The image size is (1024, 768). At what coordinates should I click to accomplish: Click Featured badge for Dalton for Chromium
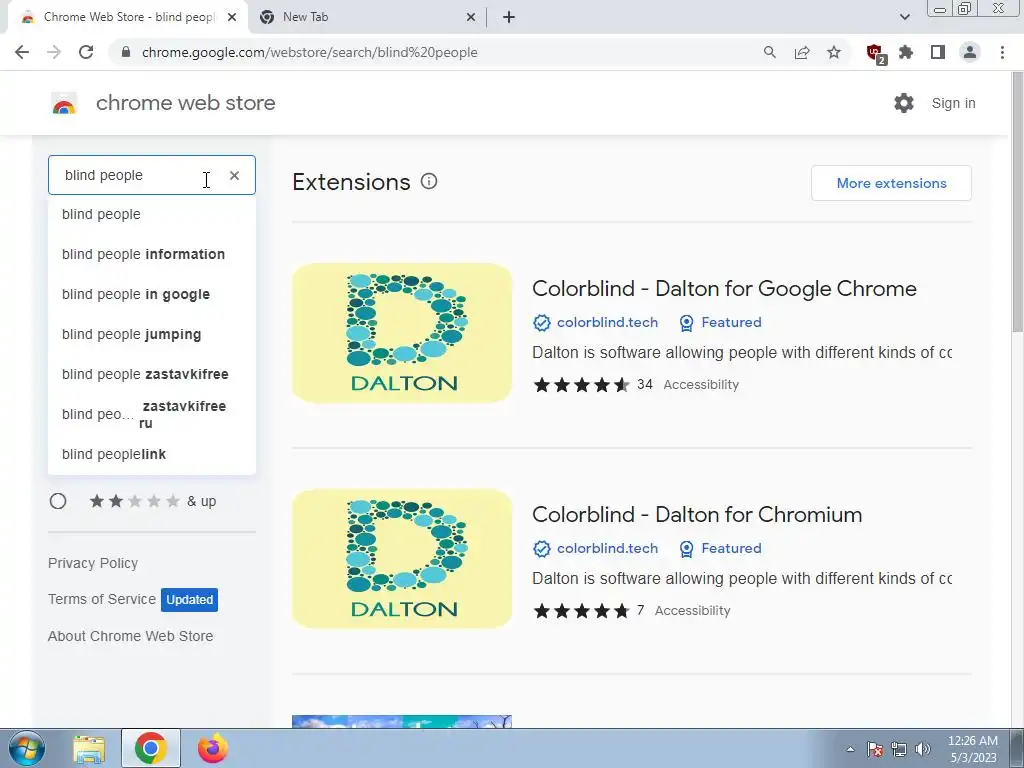pos(720,548)
